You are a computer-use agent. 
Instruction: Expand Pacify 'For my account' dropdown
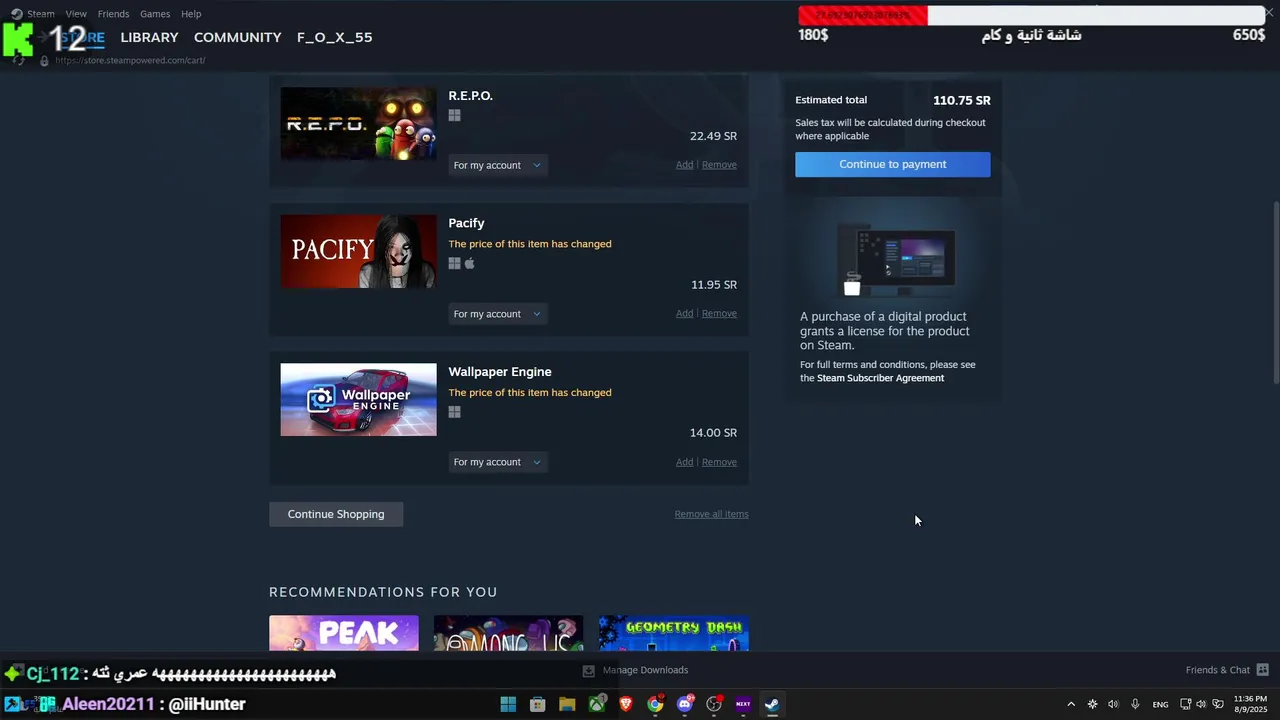(497, 314)
